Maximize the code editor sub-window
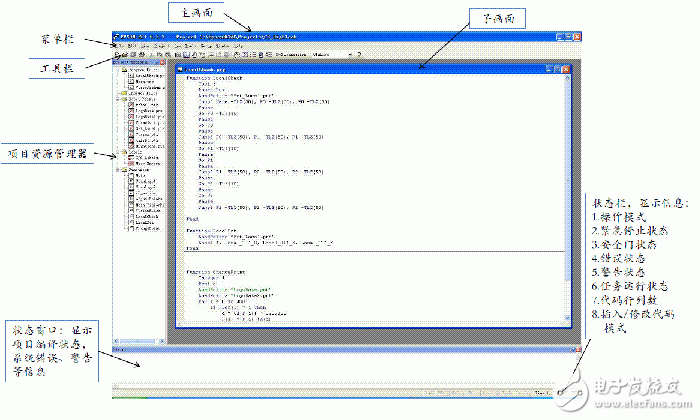This screenshot has width=700, height=420. 557,68
